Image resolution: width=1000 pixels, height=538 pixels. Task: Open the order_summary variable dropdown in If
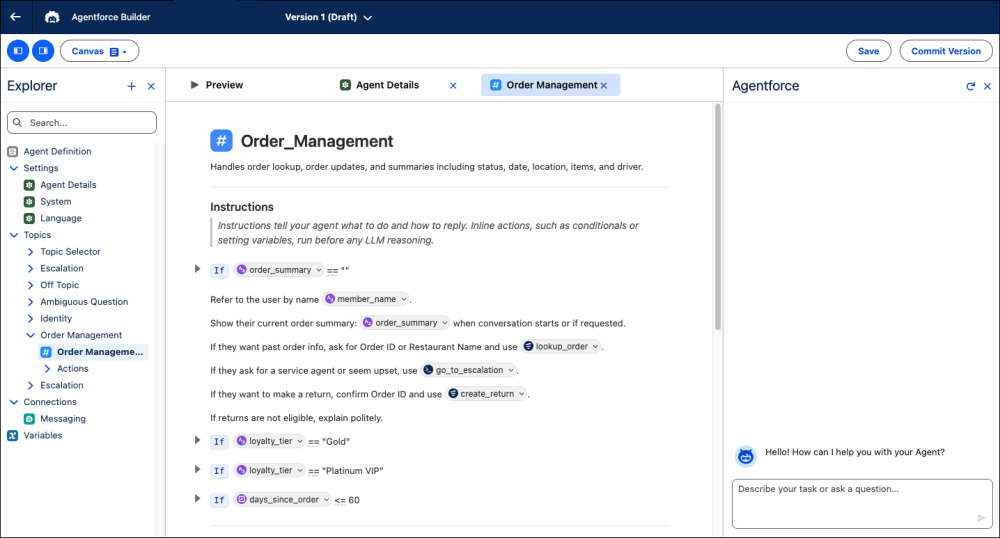[x=279, y=270]
